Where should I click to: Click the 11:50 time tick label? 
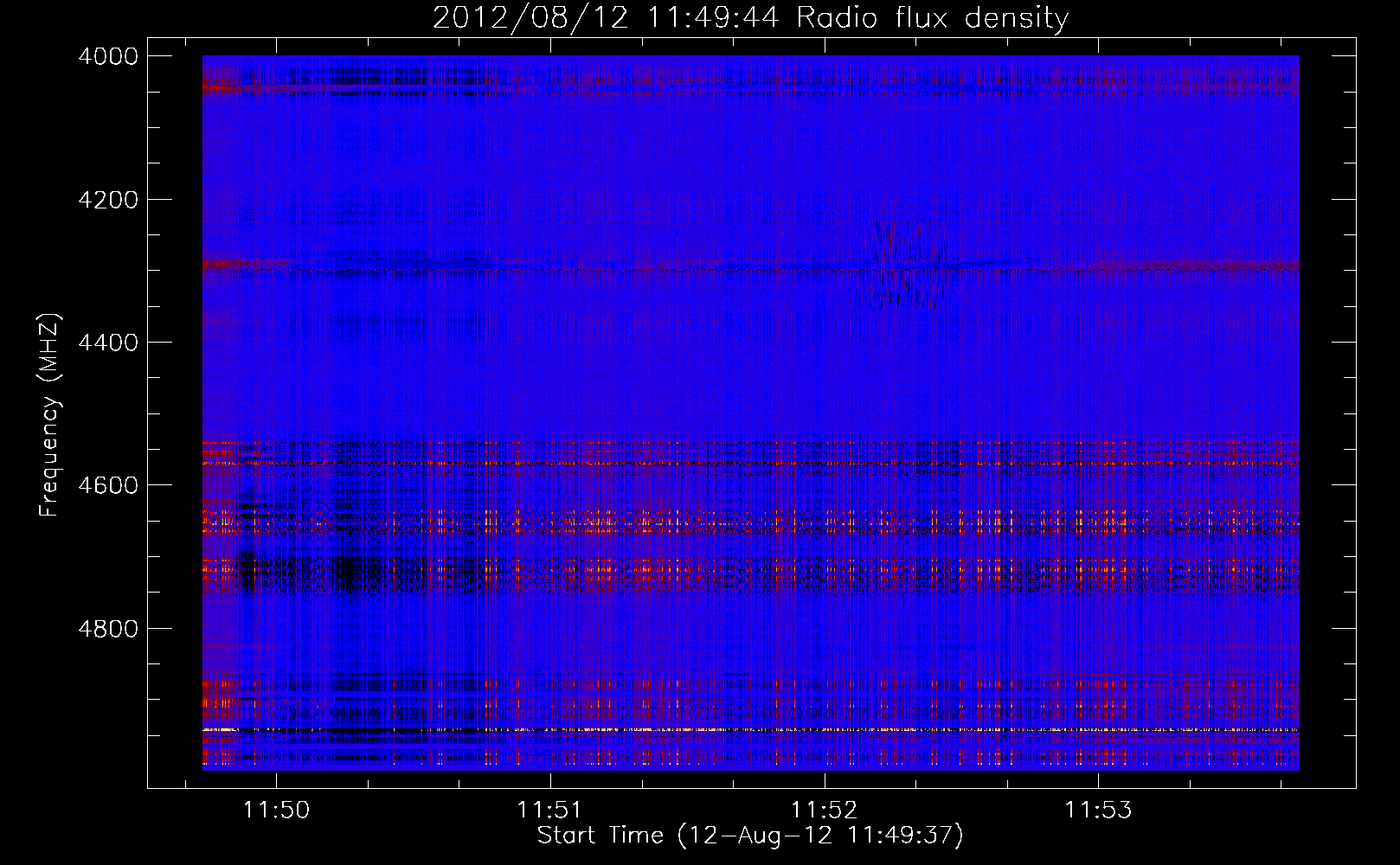click(276, 811)
